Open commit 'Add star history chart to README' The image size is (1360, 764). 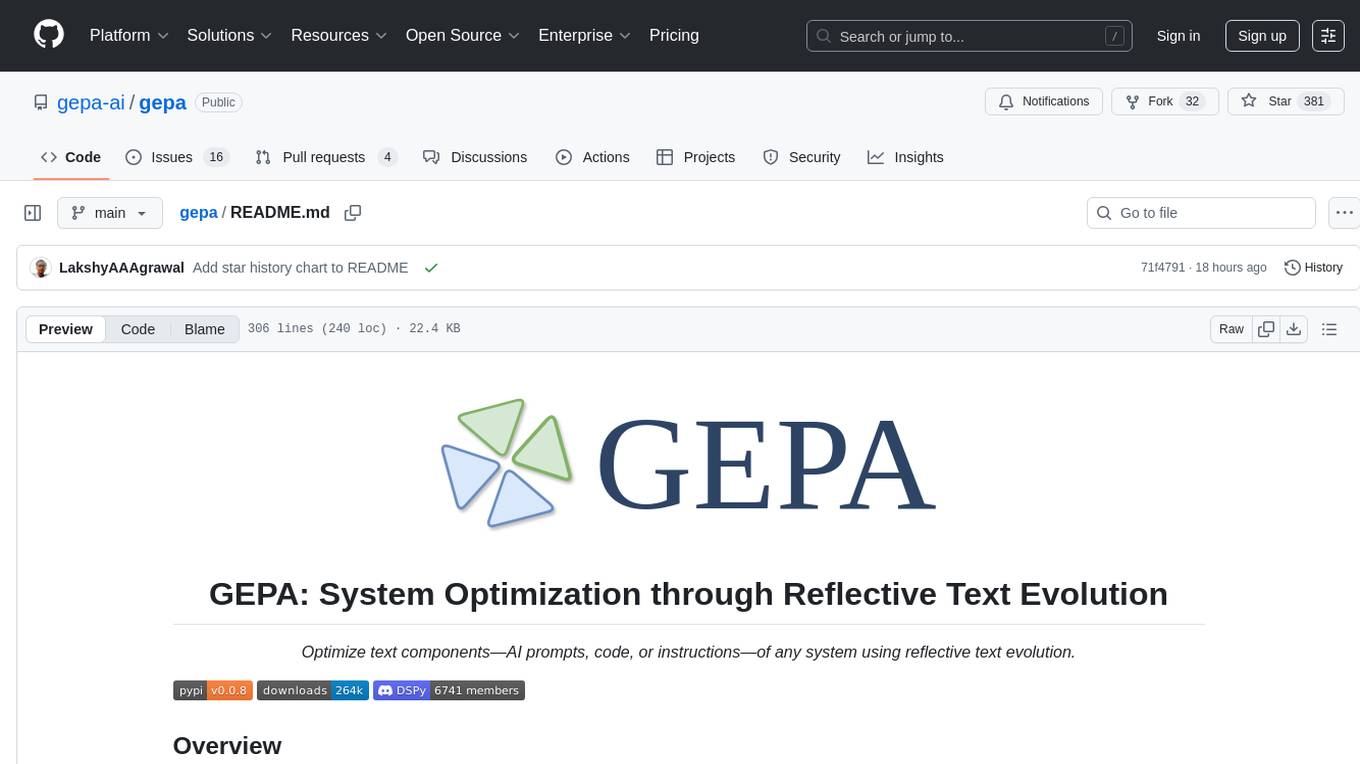point(300,268)
